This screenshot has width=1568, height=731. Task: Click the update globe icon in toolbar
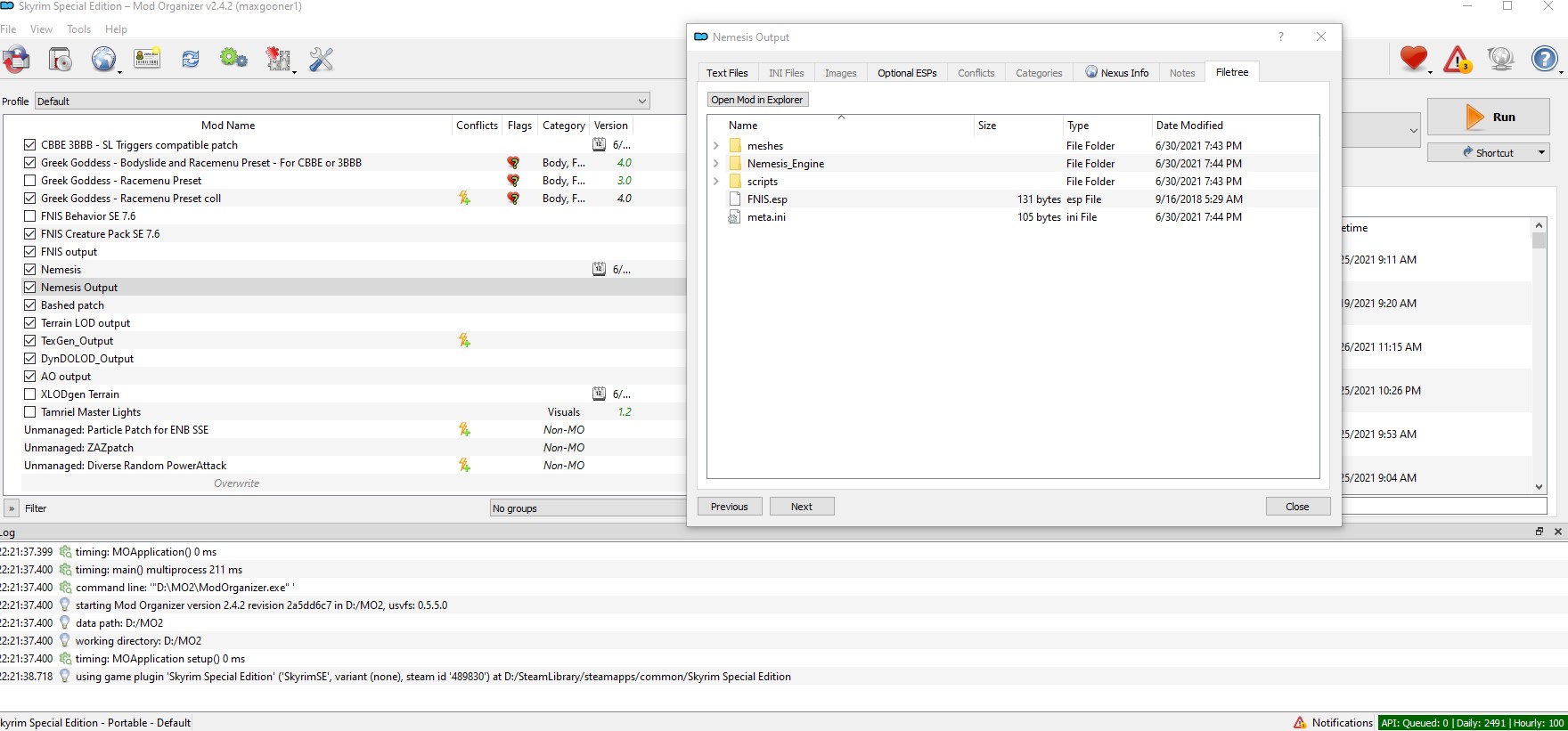pos(1501,59)
